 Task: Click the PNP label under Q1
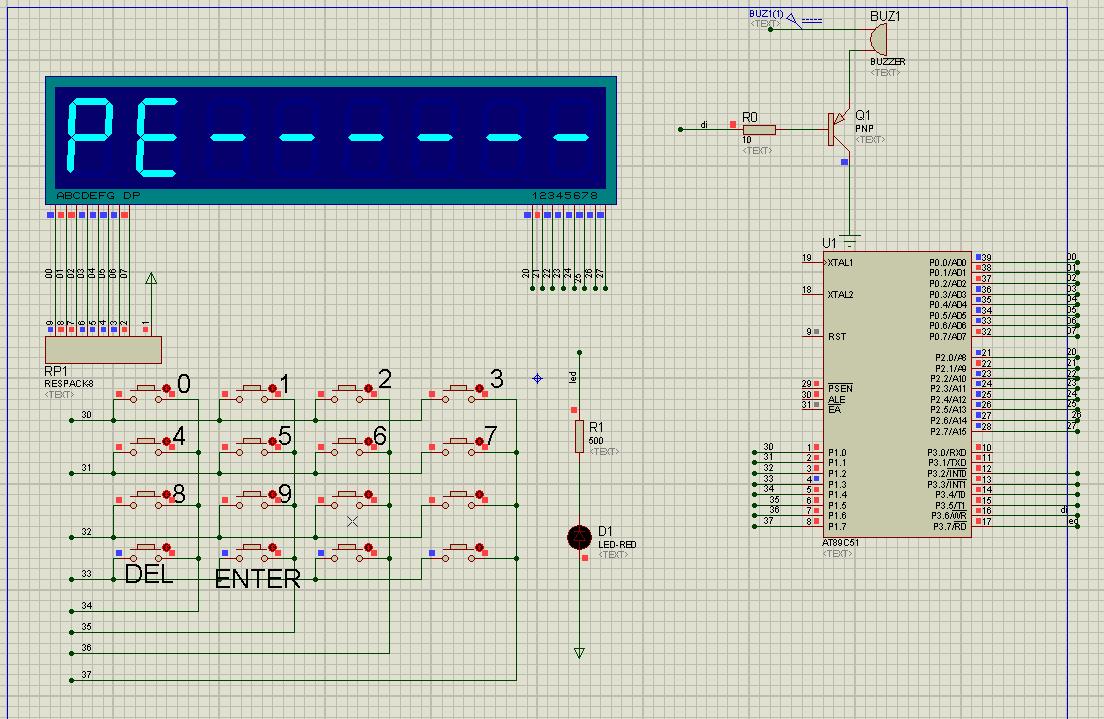(x=865, y=129)
